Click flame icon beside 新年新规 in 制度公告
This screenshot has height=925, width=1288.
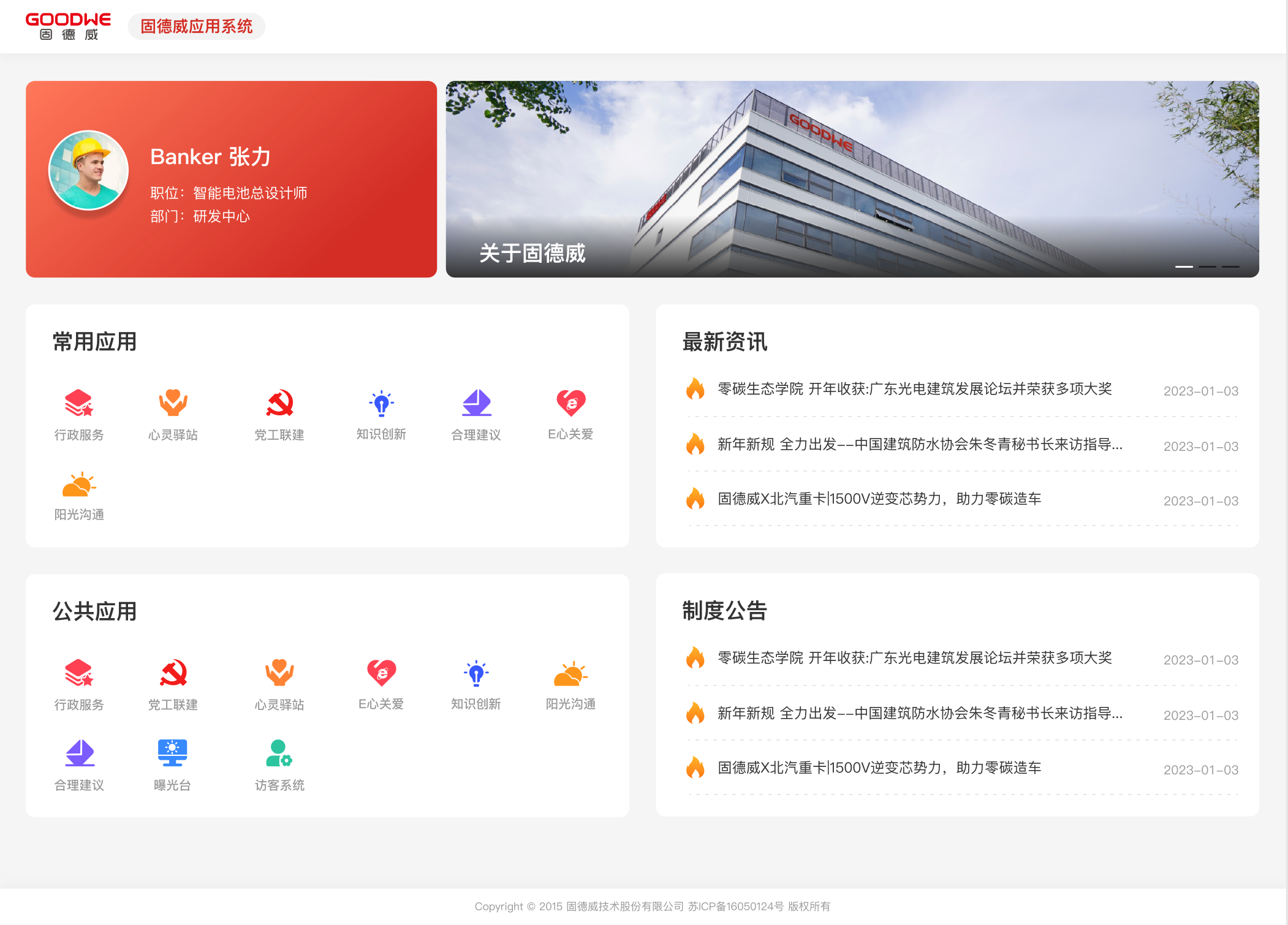click(x=695, y=712)
